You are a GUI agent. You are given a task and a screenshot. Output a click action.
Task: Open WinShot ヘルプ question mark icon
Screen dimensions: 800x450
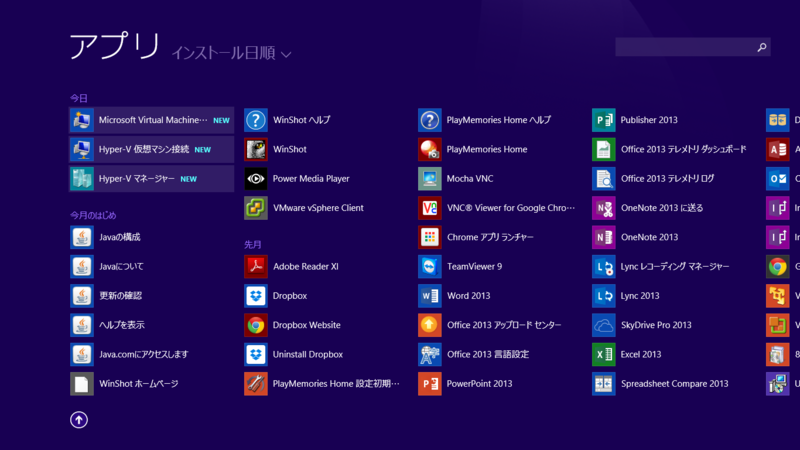(x=256, y=120)
